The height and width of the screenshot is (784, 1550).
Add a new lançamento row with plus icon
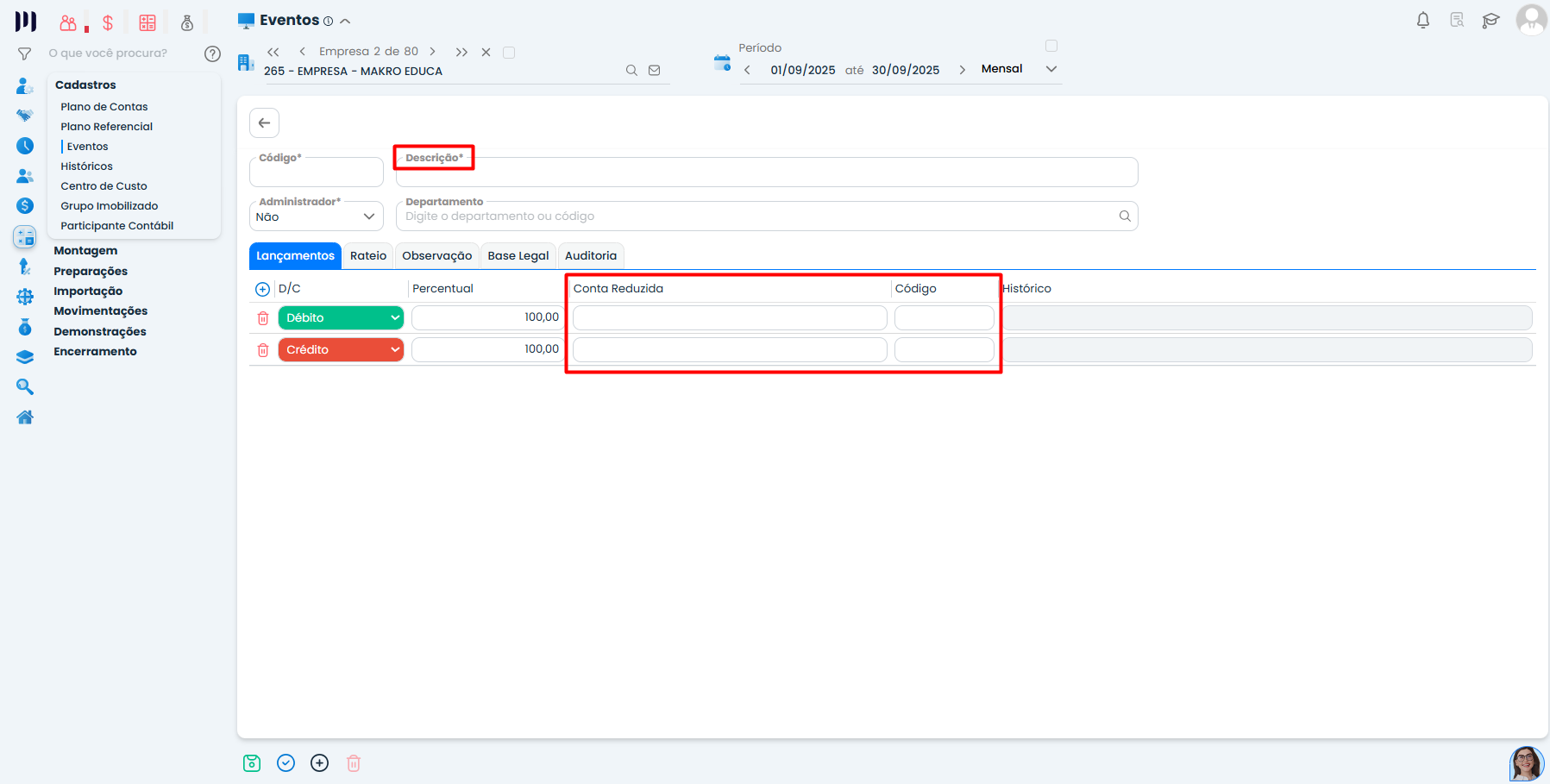(263, 289)
